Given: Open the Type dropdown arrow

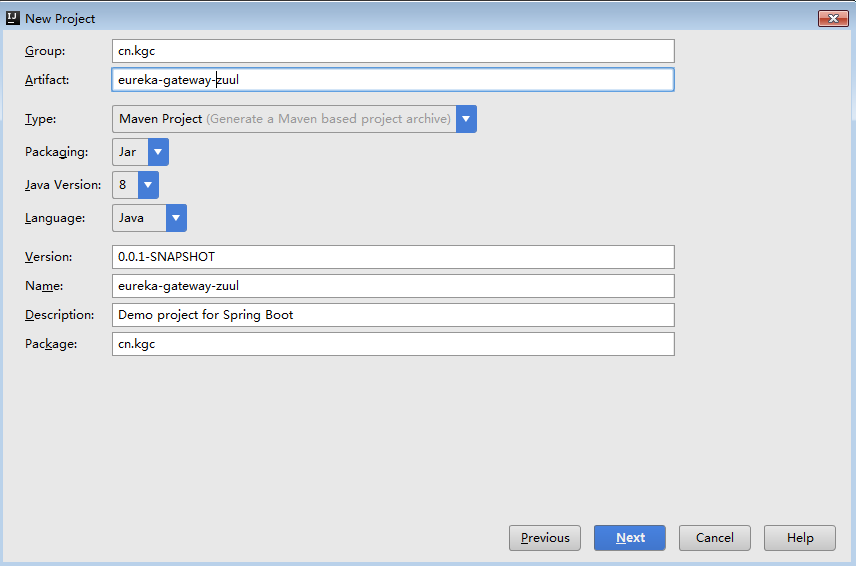Looking at the screenshot, I should 466,119.
